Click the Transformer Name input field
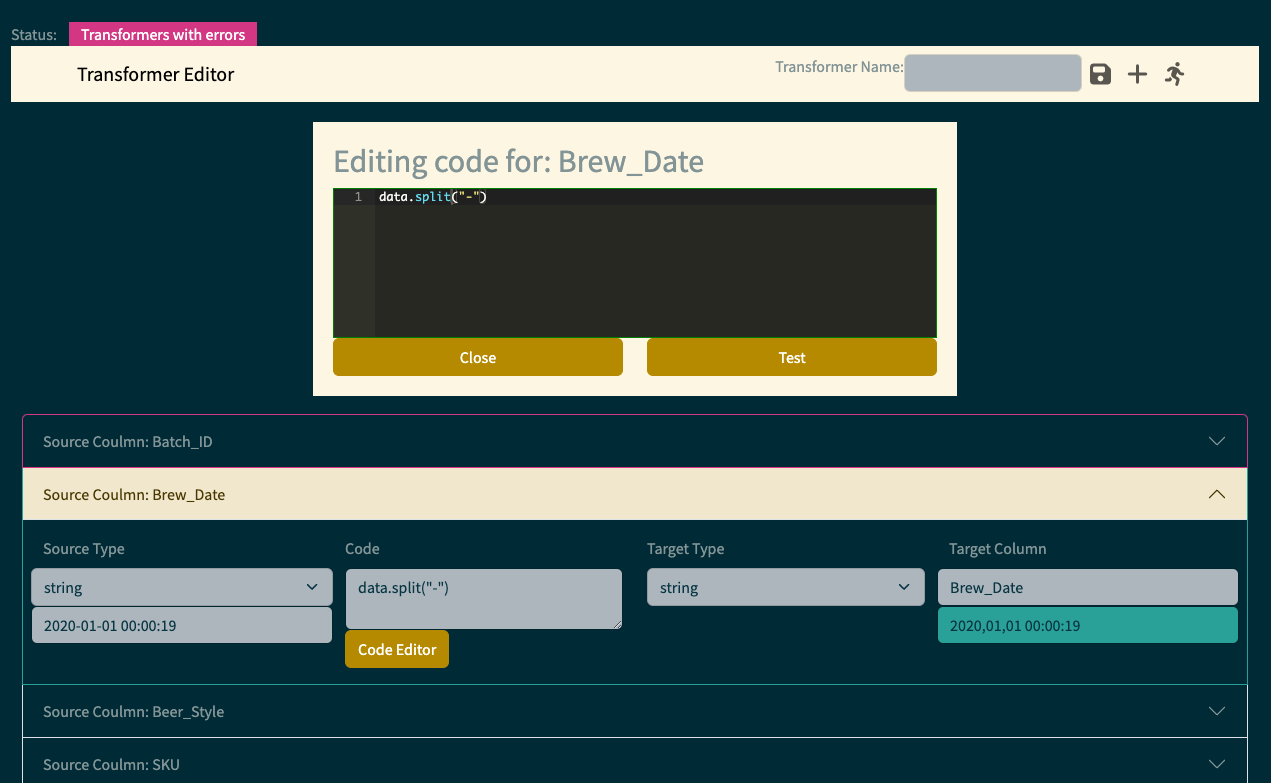The height and width of the screenshot is (783, 1271). 992,73
